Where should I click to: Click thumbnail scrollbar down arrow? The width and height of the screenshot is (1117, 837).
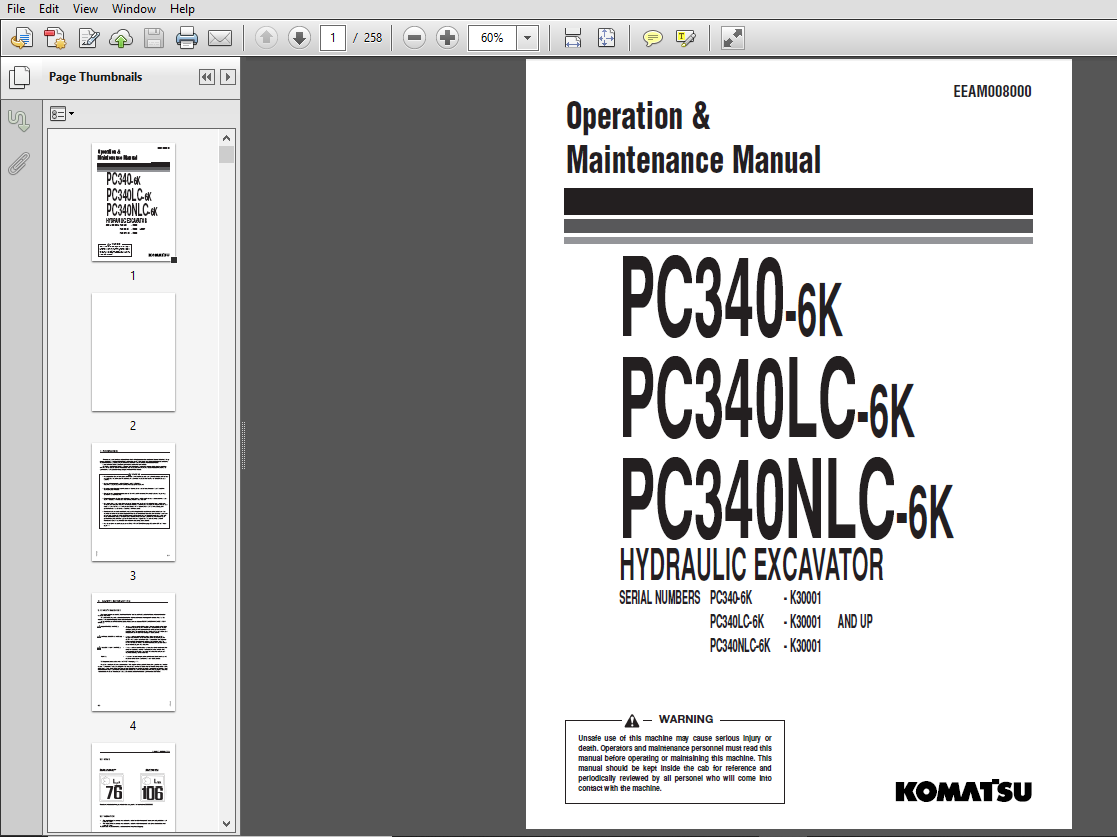tap(227, 824)
